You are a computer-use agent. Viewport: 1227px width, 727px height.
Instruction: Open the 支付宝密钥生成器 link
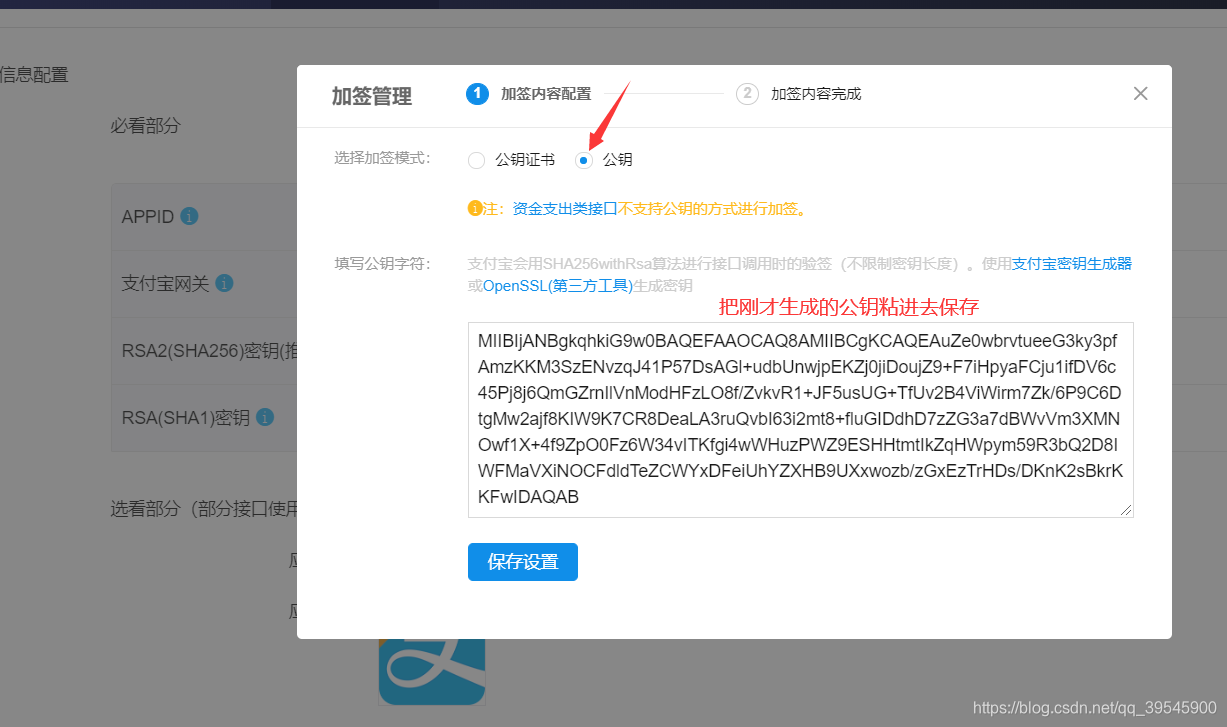point(1072,264)
